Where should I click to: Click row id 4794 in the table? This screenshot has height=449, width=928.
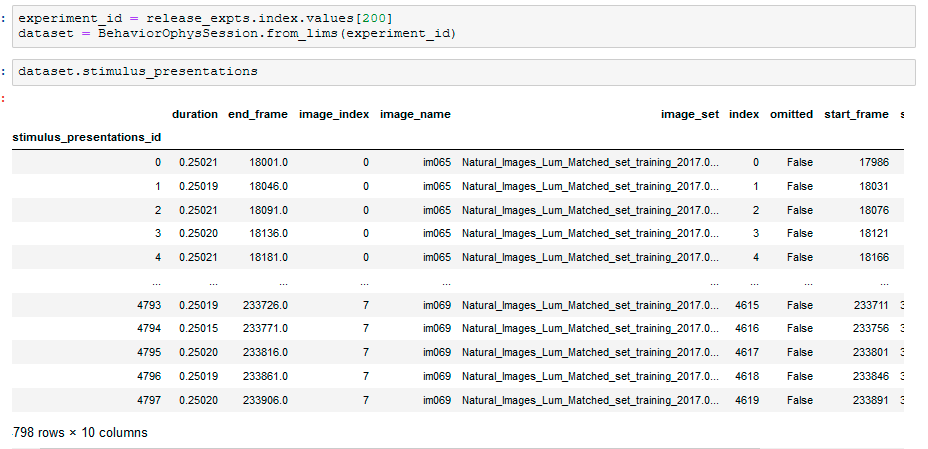tap(148, 328)
